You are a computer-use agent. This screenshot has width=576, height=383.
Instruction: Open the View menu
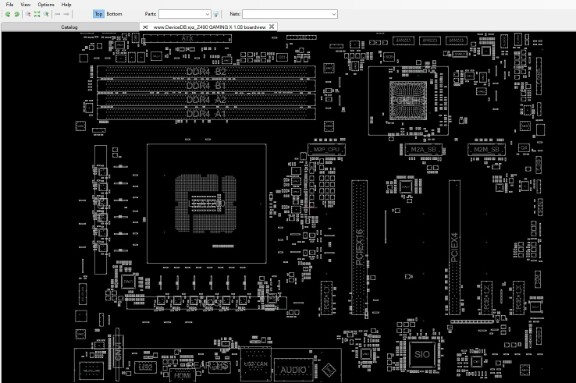pyautogui.click(x=25, y=4)
